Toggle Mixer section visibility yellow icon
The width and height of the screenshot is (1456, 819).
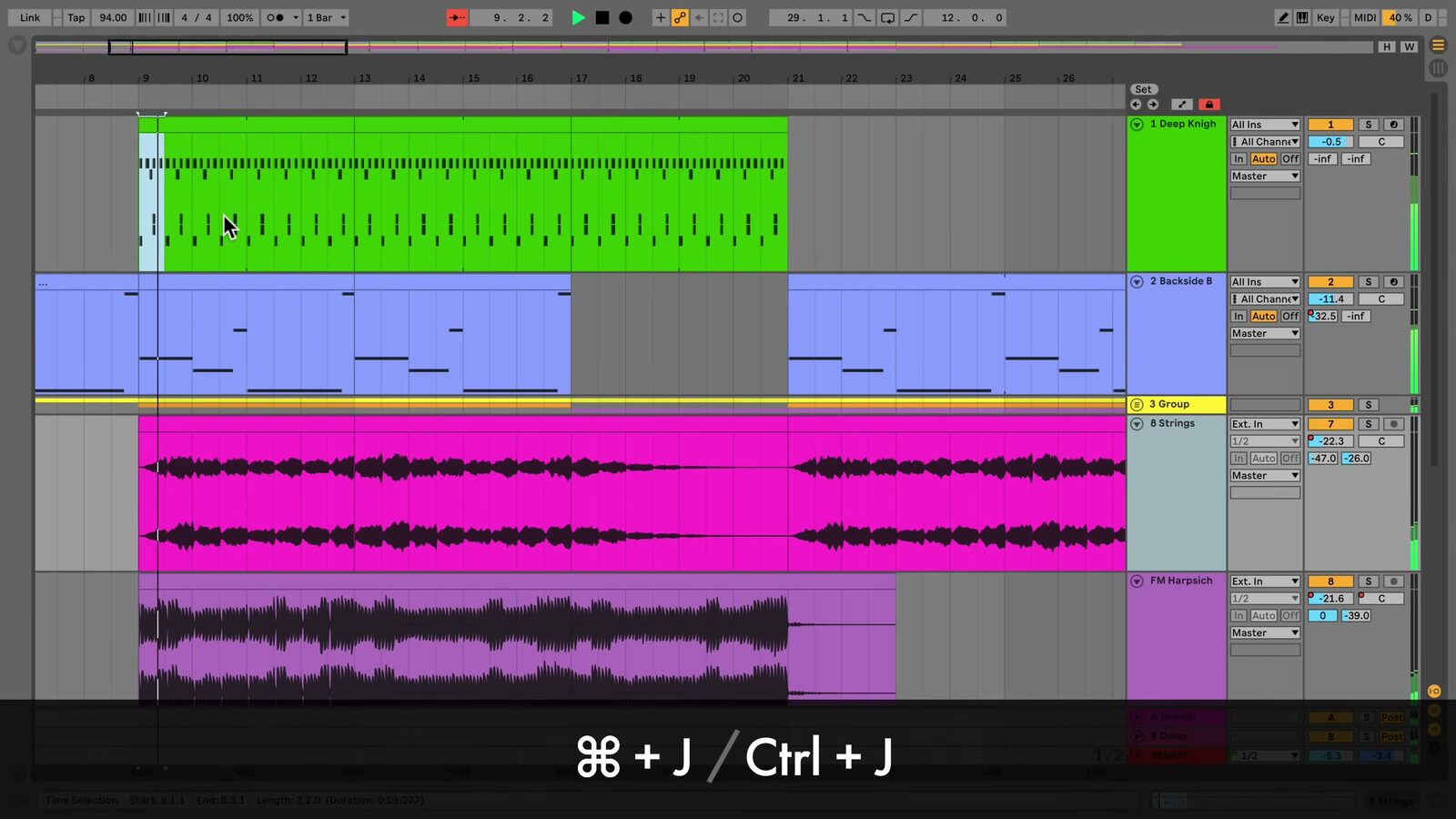(1434, 731)
